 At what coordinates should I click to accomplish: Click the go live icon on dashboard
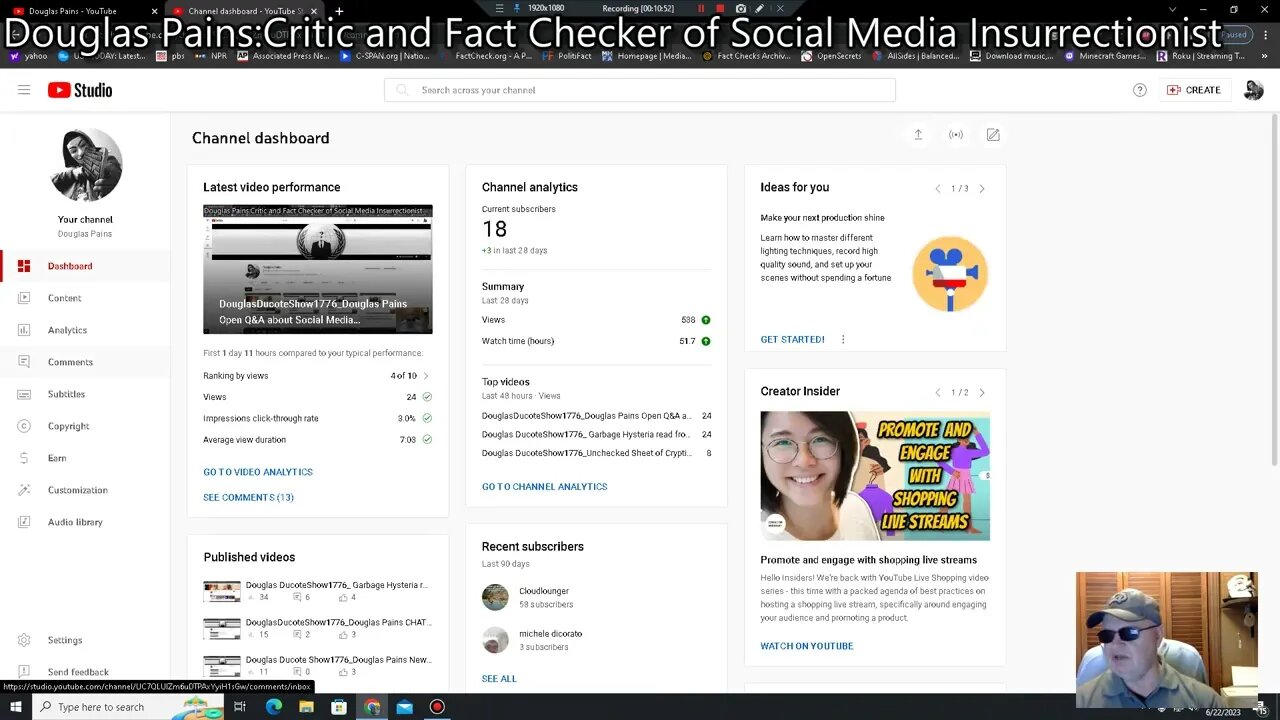[x=956, y=135]
